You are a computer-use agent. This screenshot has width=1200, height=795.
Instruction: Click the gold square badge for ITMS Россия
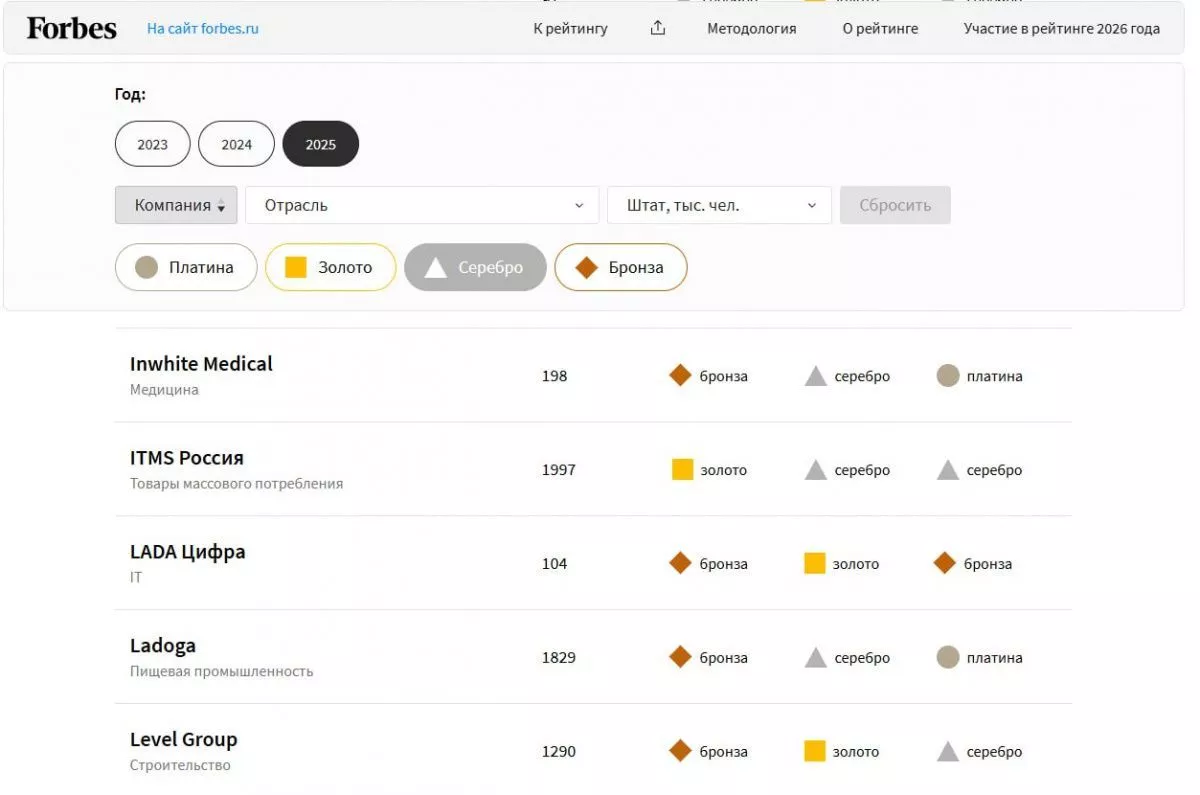pyautogui.click(x=683, y=469)
